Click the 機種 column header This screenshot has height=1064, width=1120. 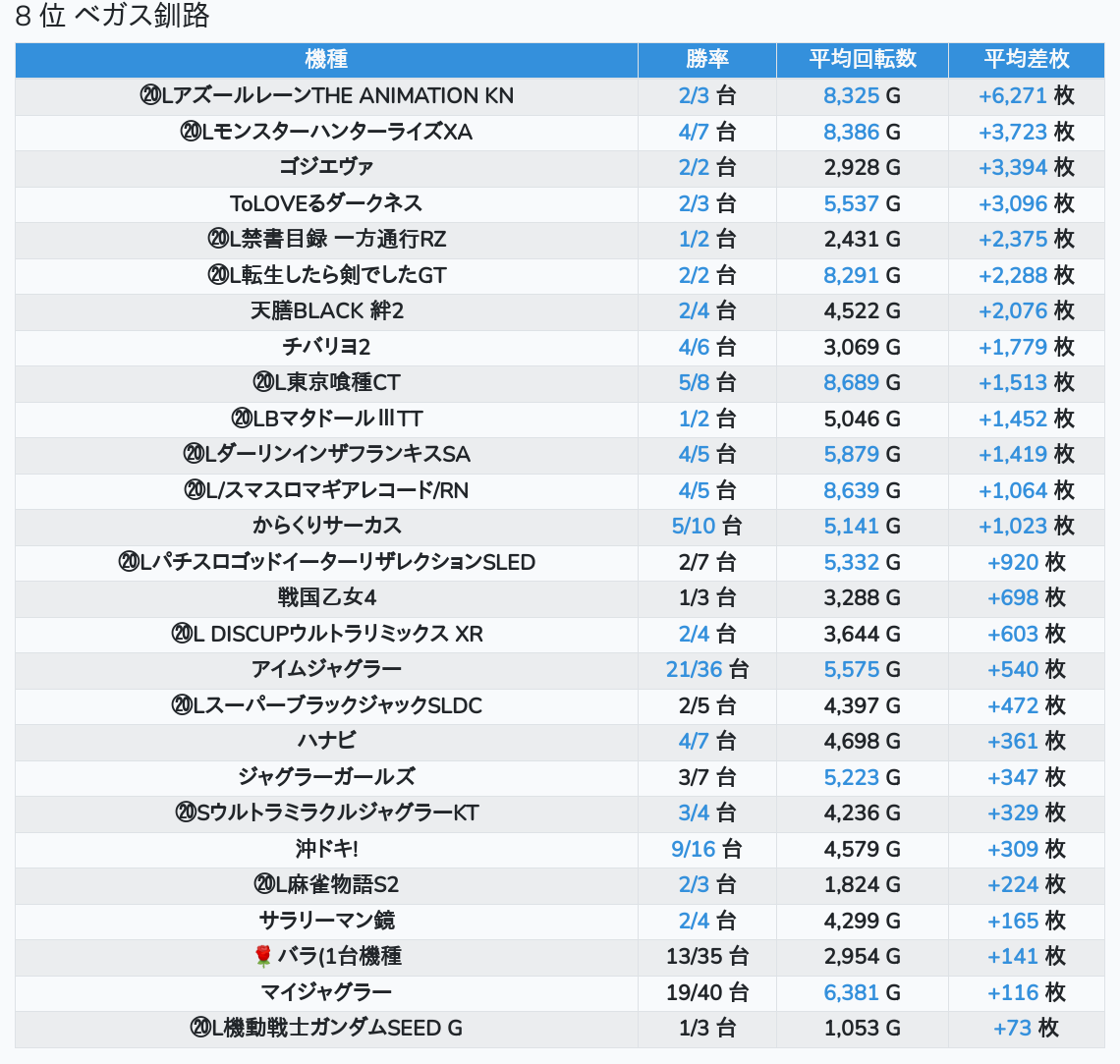point(326,59)
